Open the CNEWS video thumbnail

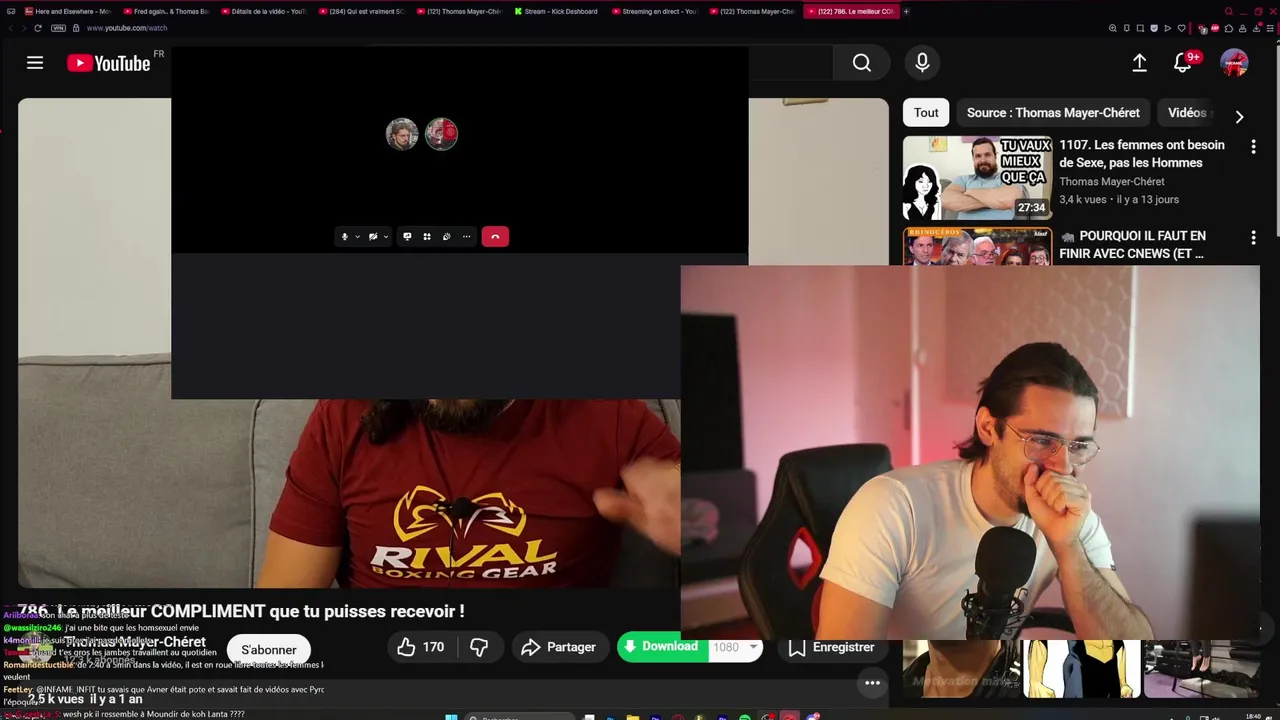tap(977, 247)
